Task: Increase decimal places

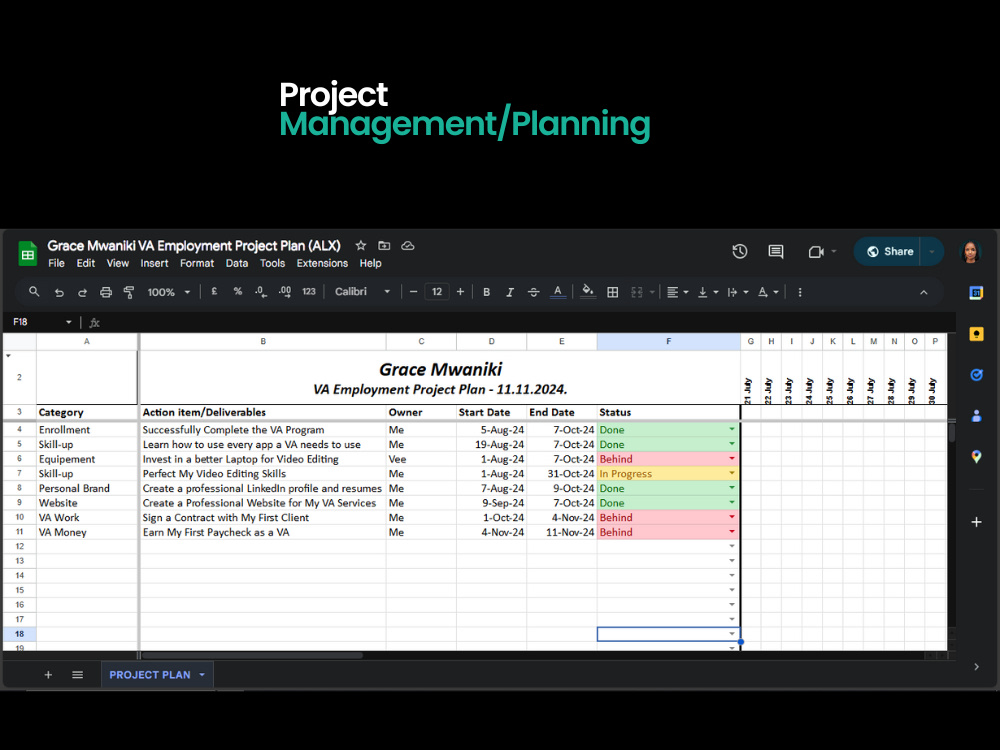Action: tap(284, 291)
